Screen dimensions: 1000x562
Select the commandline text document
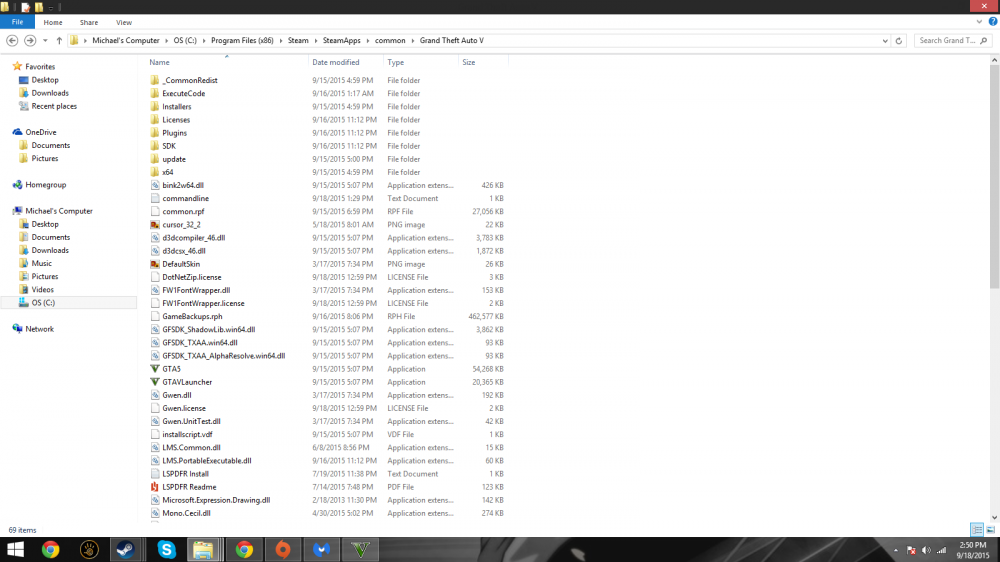point(185,198)
